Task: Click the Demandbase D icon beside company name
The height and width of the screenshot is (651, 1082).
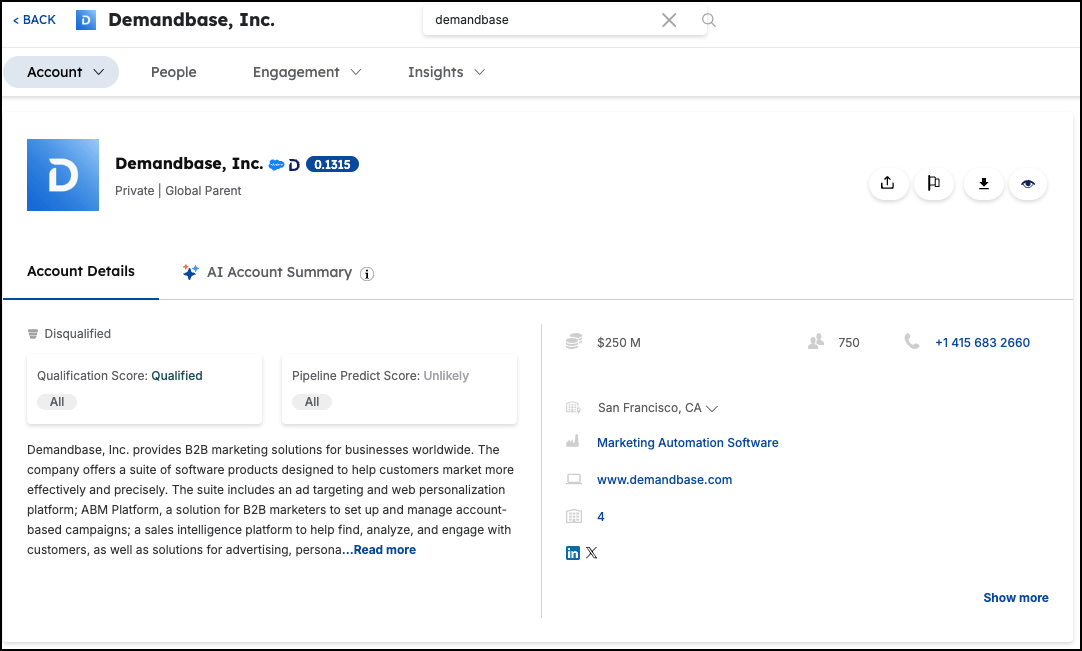Action: [x=294, y=164]
